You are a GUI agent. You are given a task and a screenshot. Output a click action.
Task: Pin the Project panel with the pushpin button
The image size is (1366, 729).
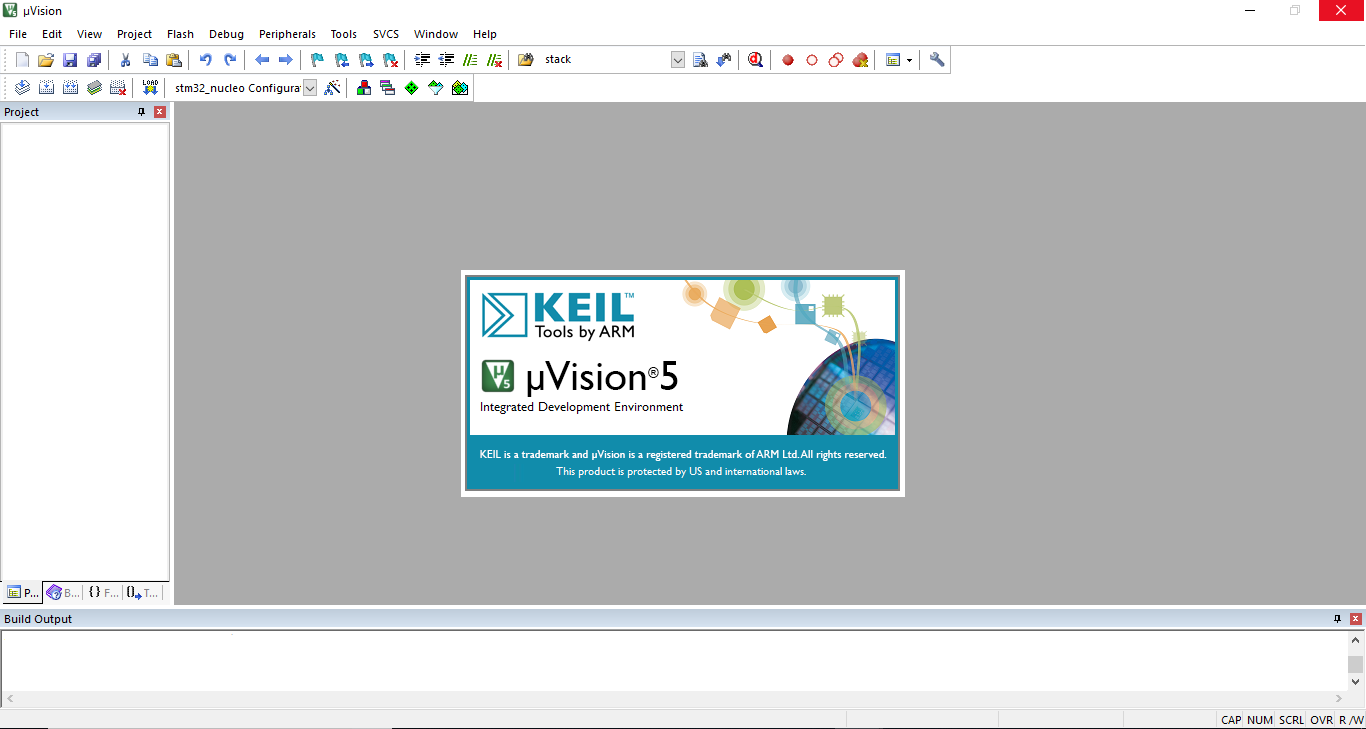point(141,111)
